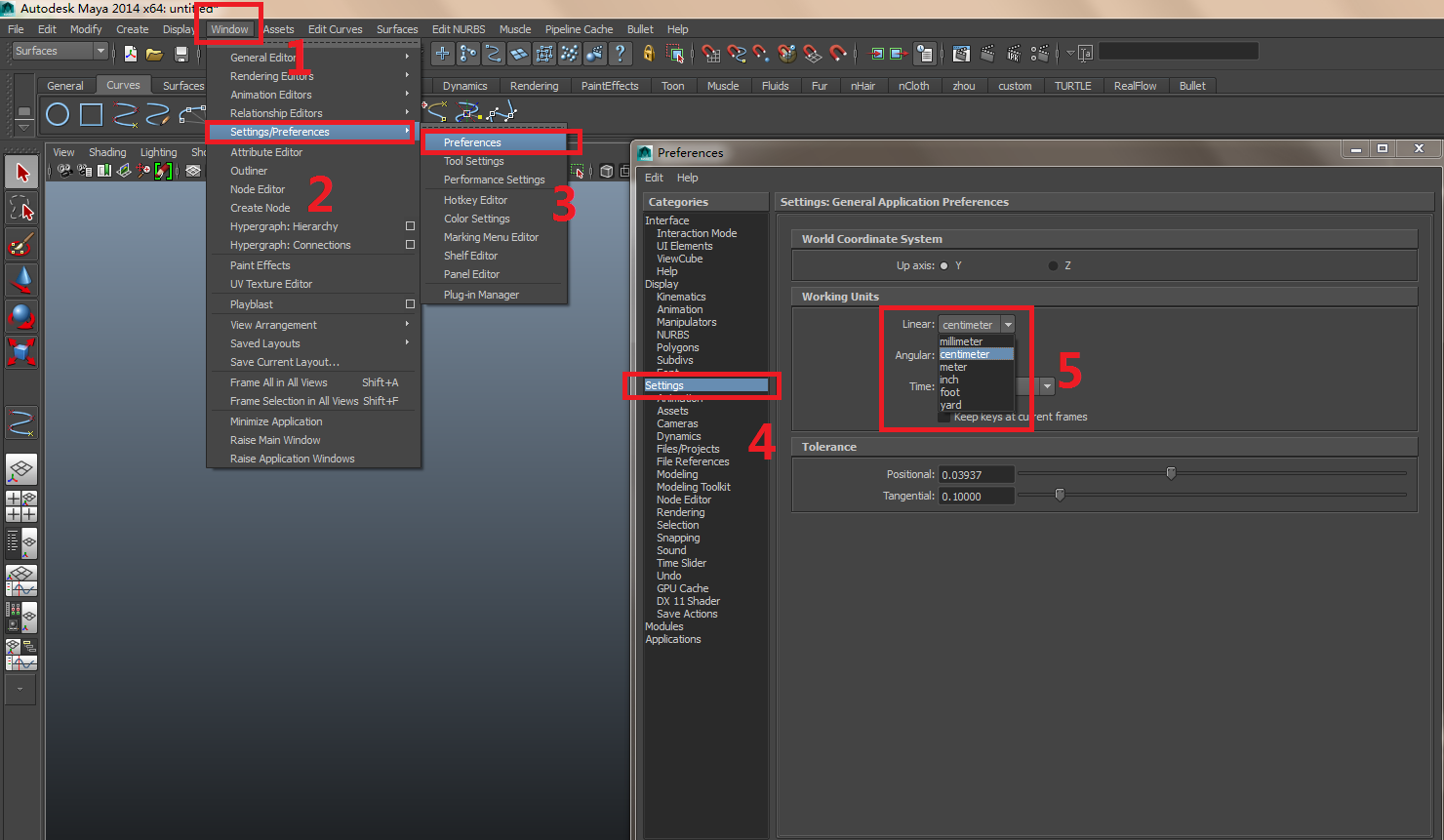Select Y as the up axis
Screen dimensions: 1444x840
pyautogui.click(x=943, y=265)
